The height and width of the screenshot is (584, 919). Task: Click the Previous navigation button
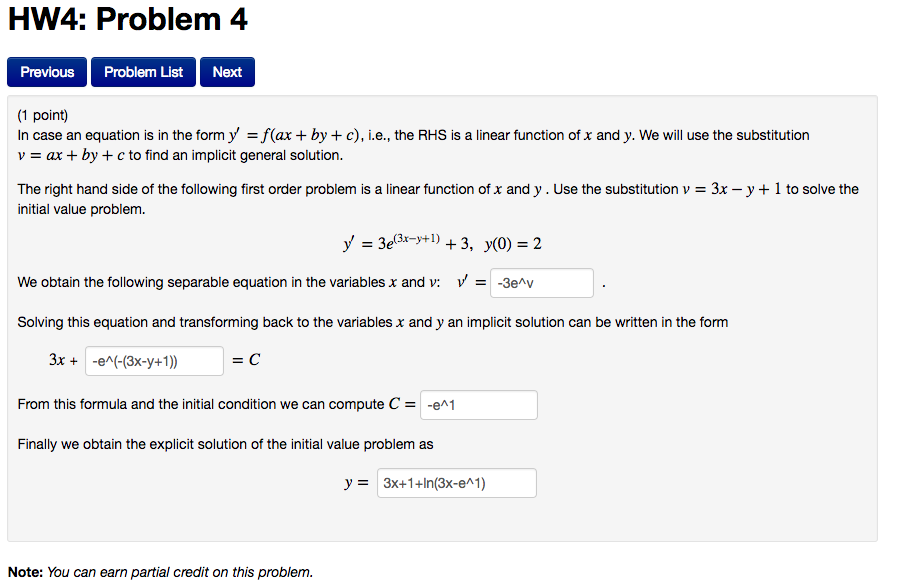coord(46,71)
